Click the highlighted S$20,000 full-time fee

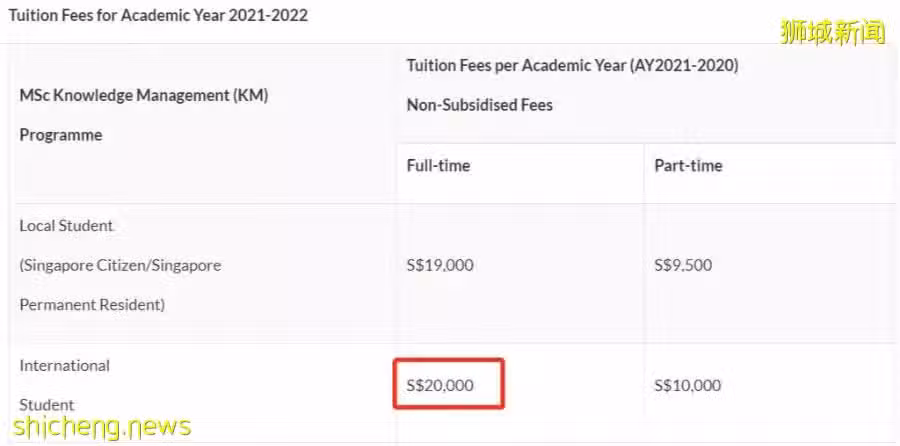[440, 385]
